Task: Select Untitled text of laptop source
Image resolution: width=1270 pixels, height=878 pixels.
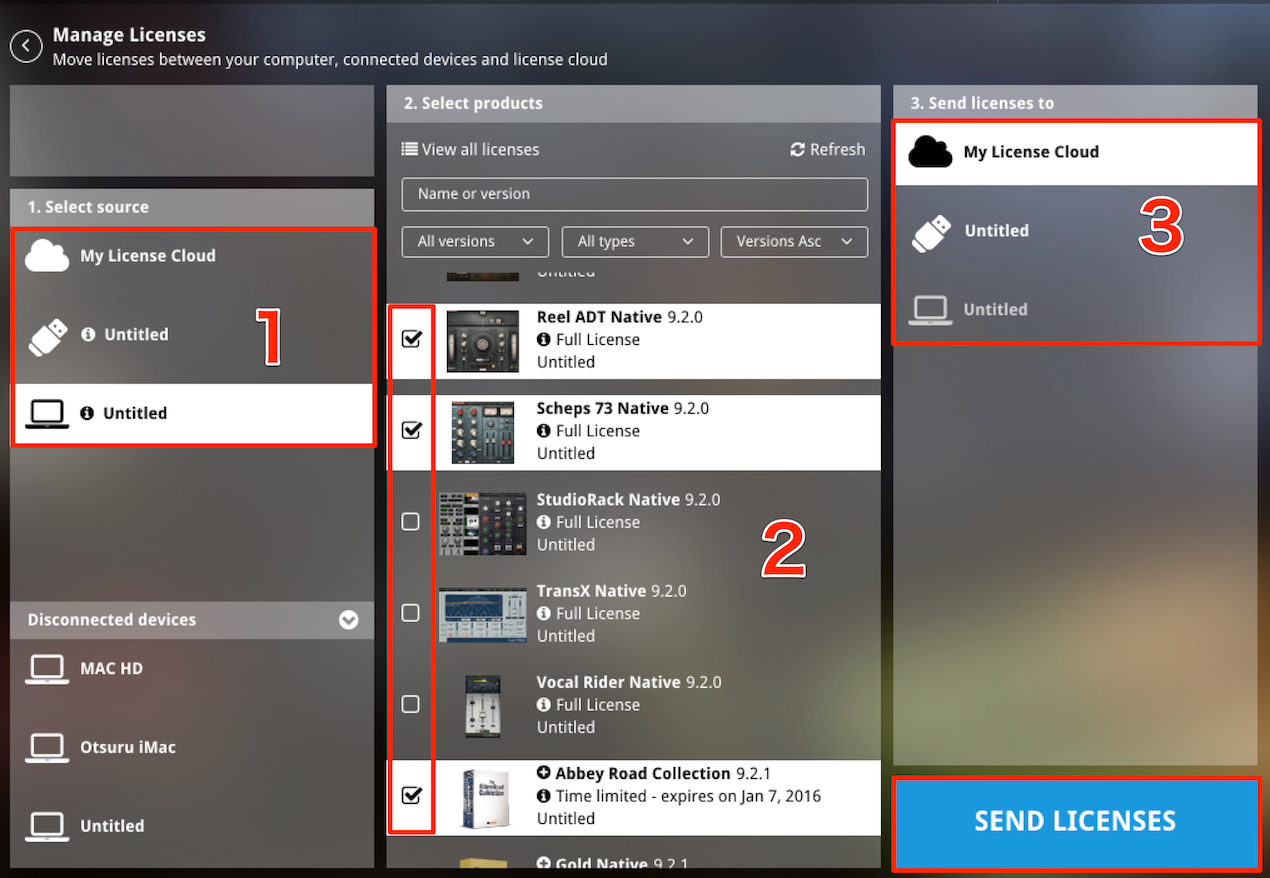Action: 135,413
